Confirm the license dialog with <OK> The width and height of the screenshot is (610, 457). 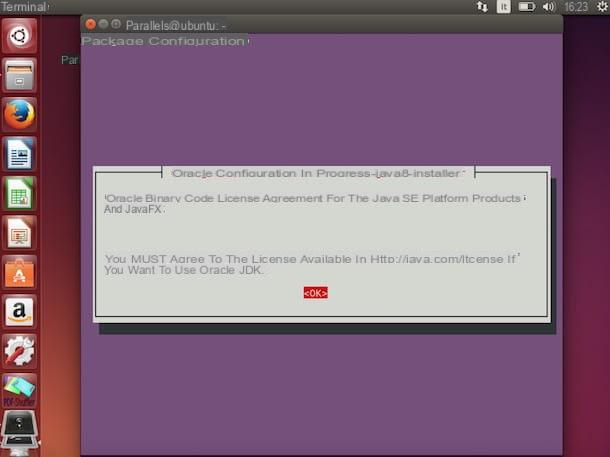316,293
